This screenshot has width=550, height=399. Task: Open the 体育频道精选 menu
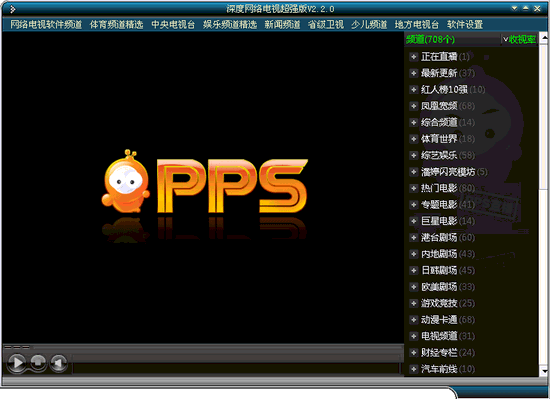[x=116, y=24]
